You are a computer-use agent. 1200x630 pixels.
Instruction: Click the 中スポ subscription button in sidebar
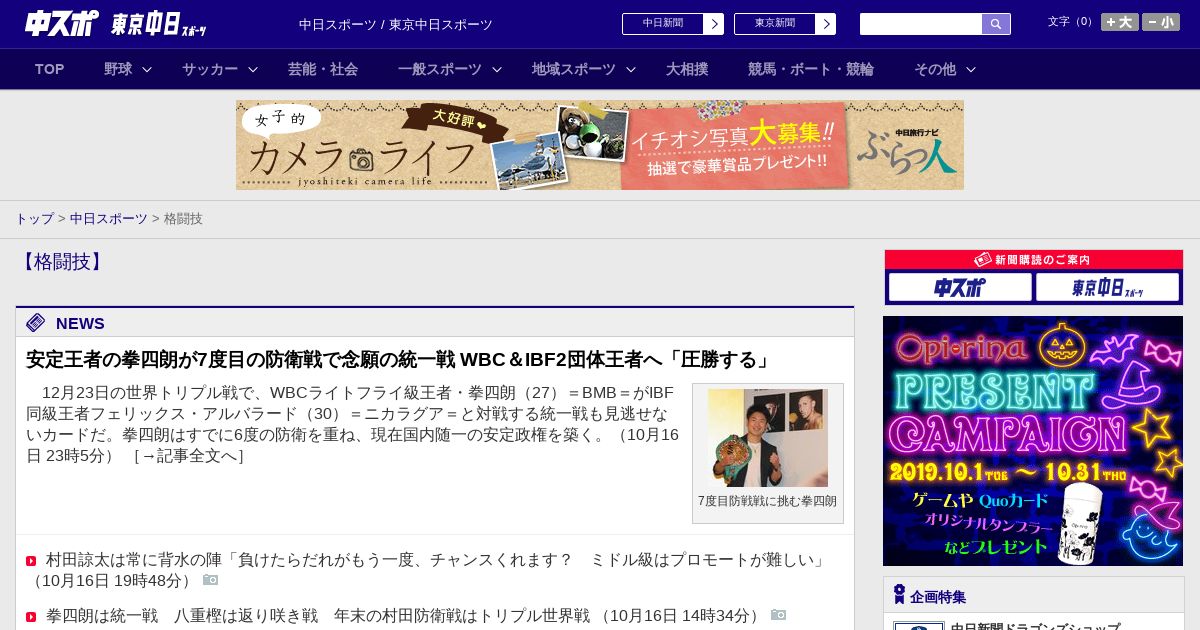click(960, 287)
